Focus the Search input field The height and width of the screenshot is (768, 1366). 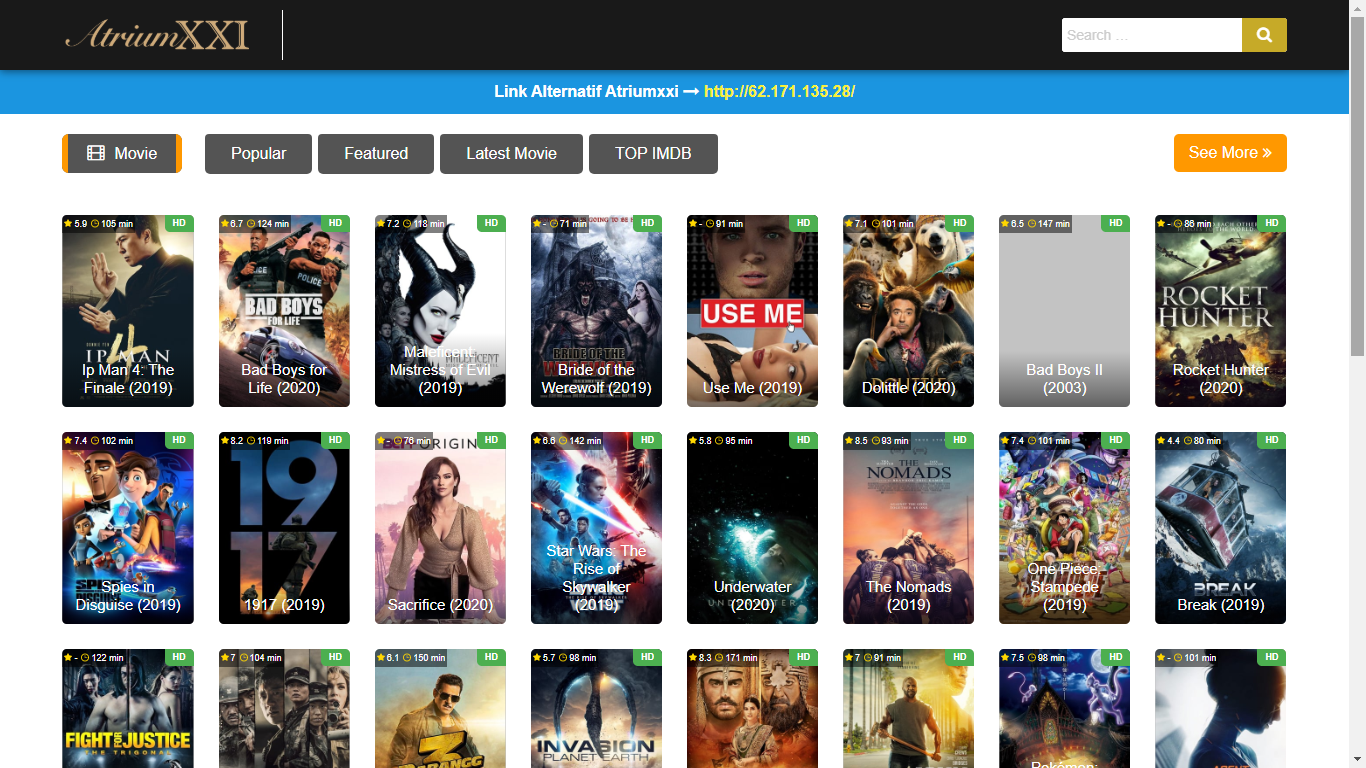(1152, 35)
